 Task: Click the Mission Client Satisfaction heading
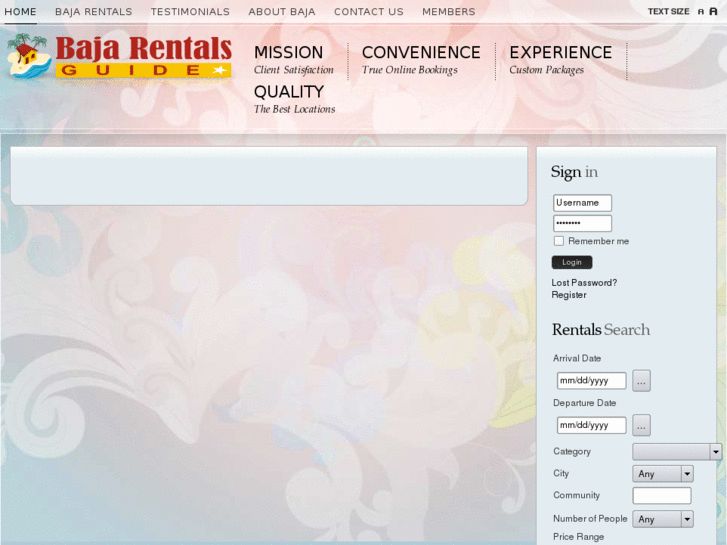pos(293,59)
